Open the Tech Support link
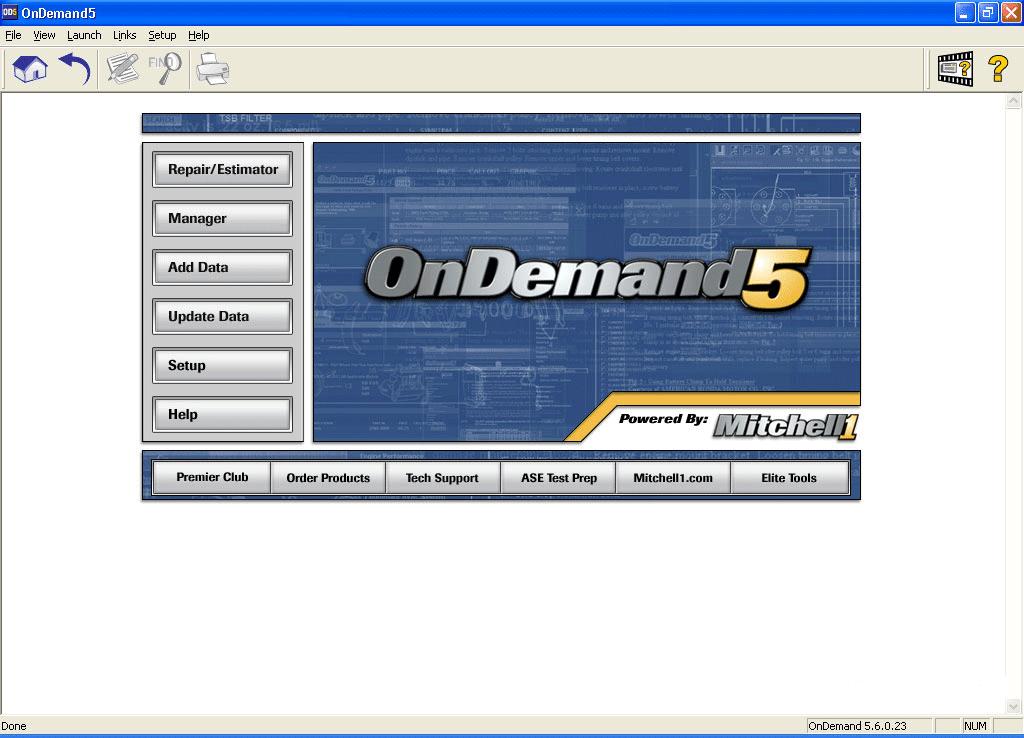 point(442,477)
